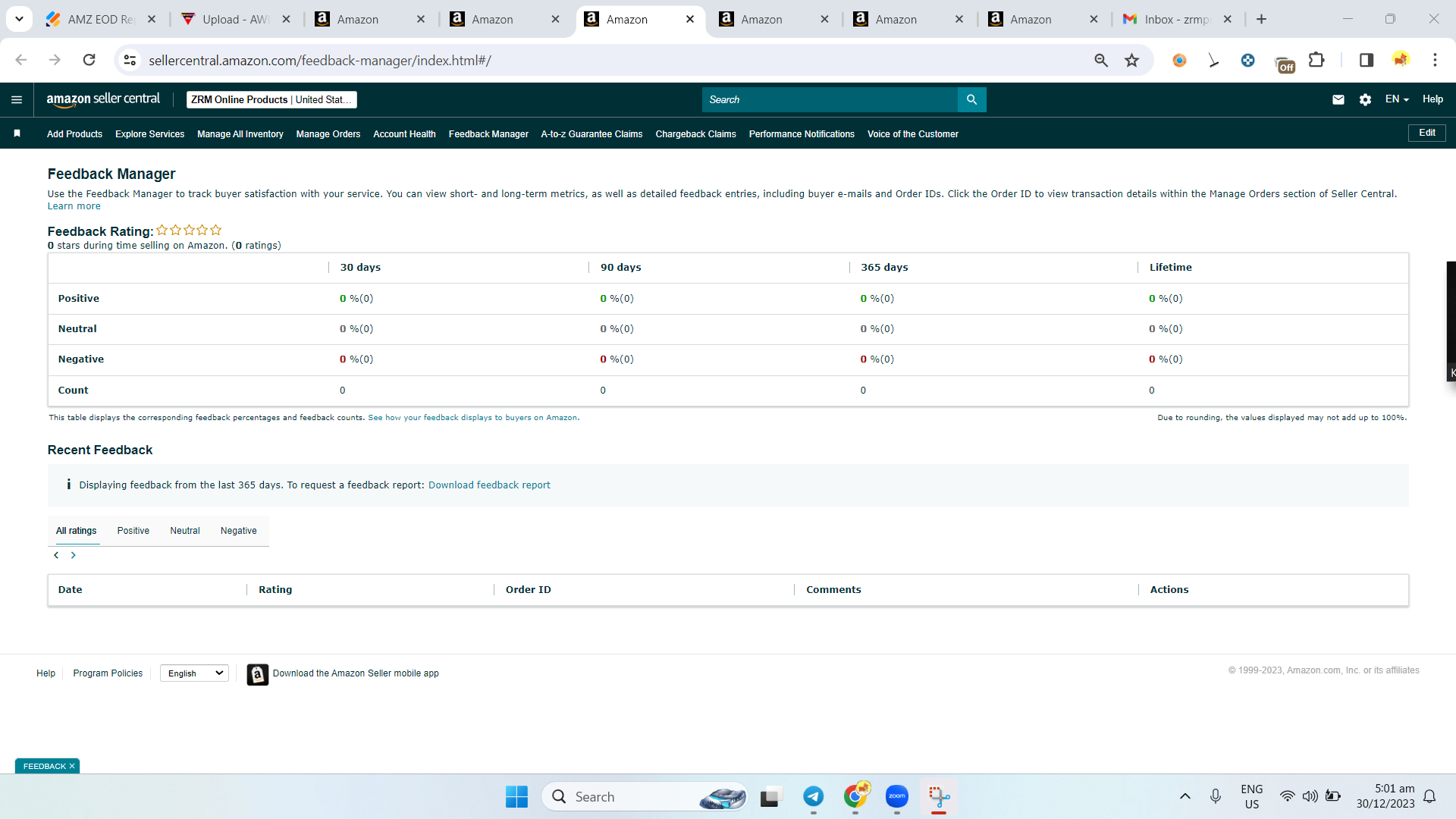Viewport: 1456px width, 819px height.
Task: Open Feedback Manager nav link
Action: (x=488, y=134)
